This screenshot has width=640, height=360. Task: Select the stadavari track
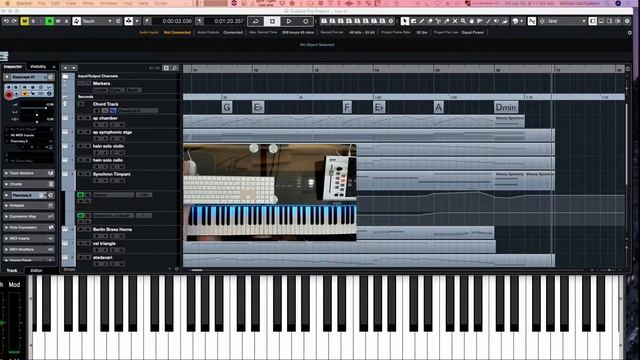coord(102,258)
